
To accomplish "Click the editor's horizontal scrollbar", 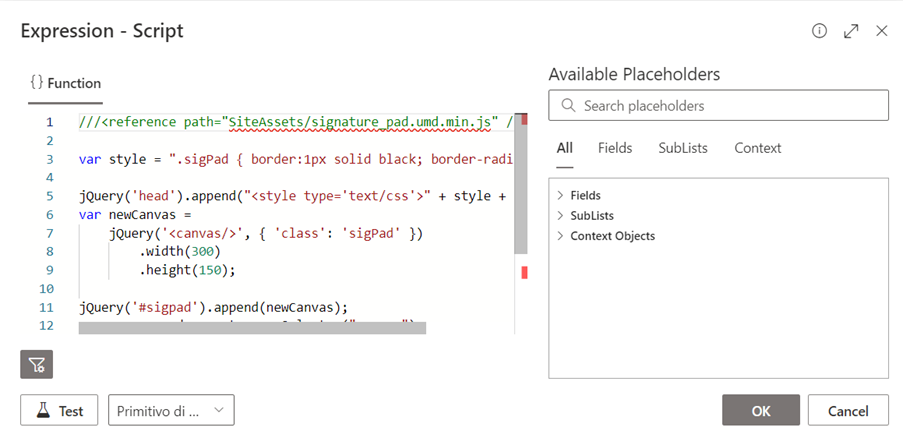I will pos(252,328).
